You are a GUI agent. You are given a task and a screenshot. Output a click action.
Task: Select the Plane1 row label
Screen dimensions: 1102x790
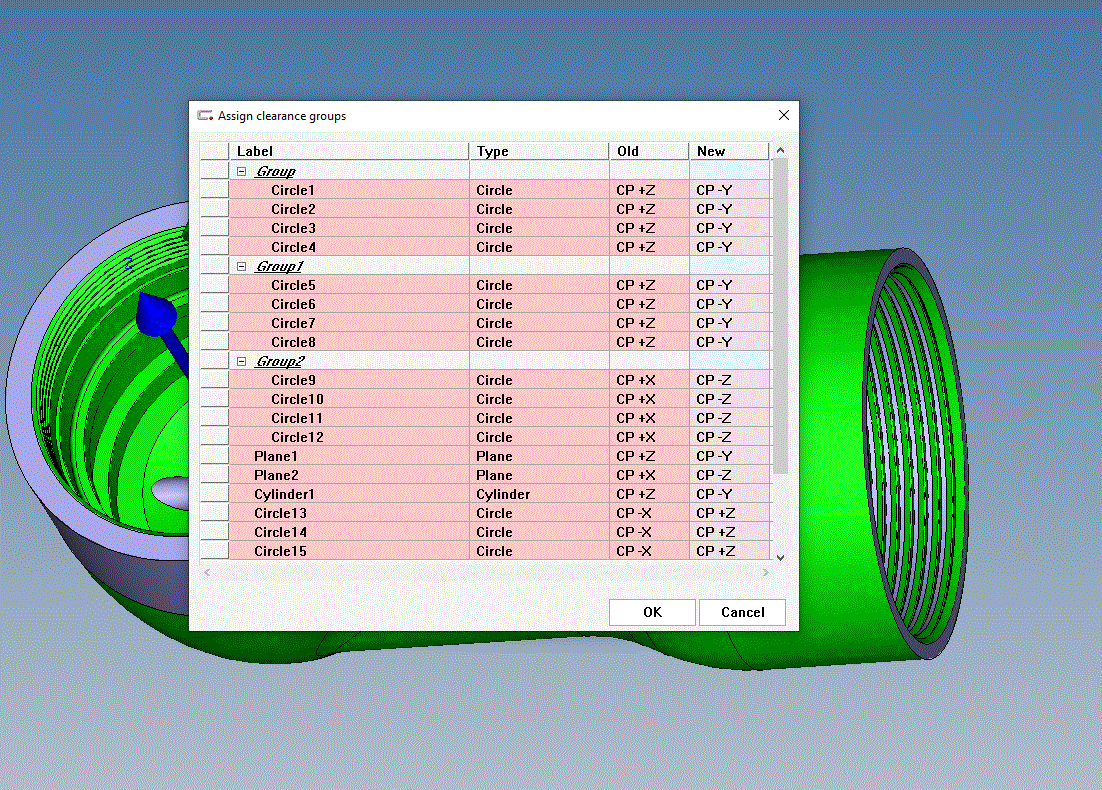276,456
